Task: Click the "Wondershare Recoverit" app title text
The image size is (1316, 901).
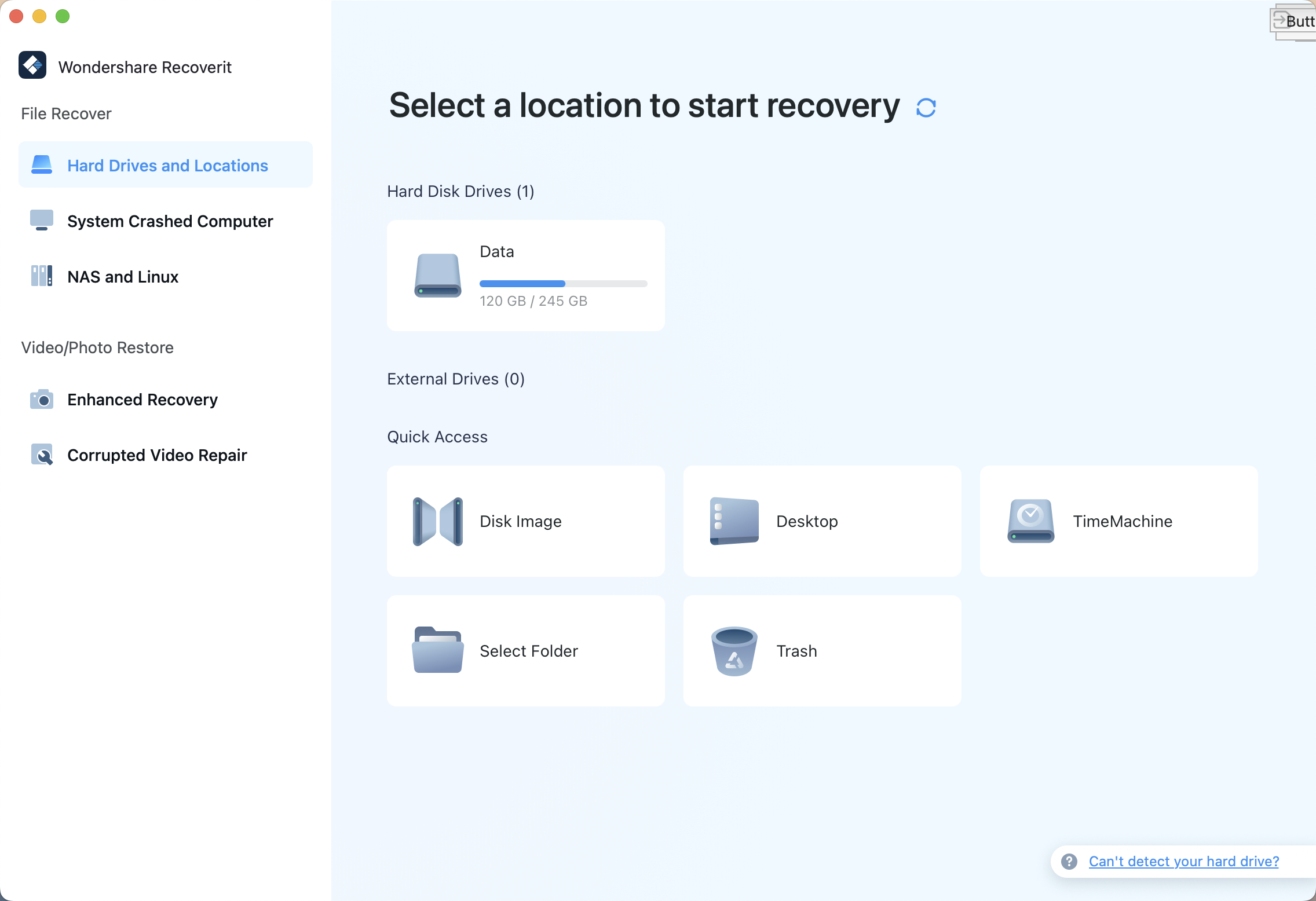Action: tap(145, 67)
